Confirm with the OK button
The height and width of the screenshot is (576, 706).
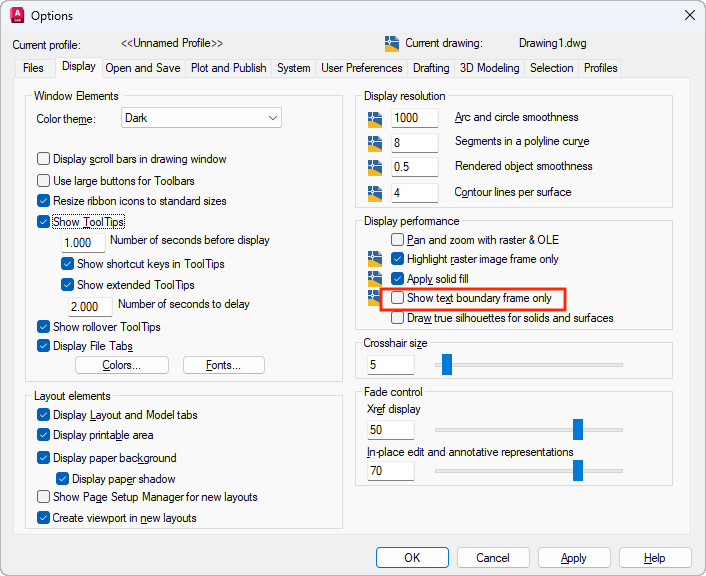(x=412, y=558)
